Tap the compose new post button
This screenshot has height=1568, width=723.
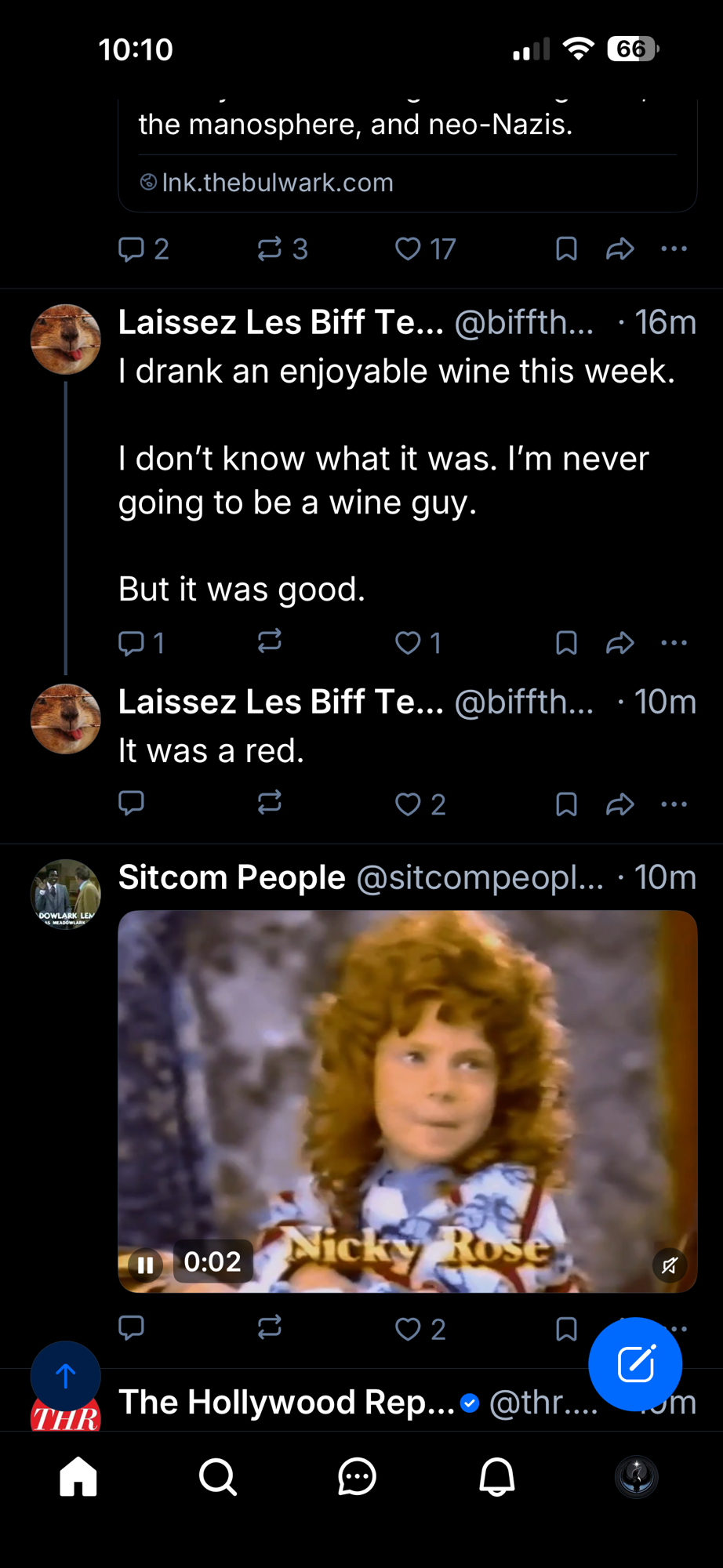(635, 1364)
